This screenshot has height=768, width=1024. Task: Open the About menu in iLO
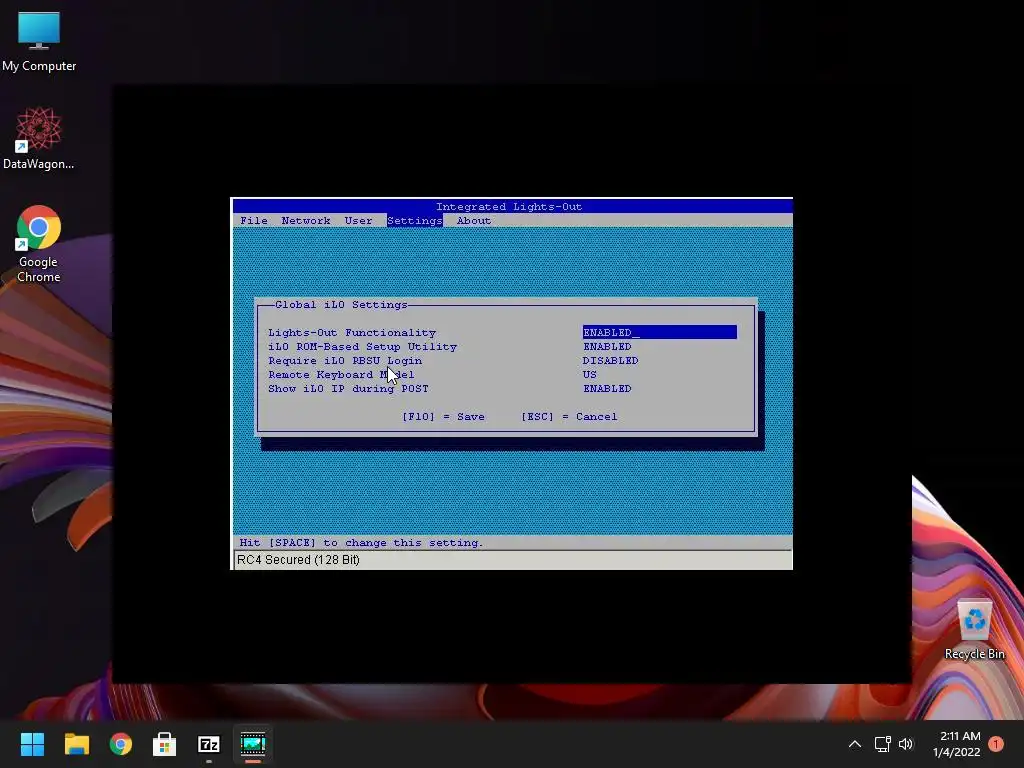click(x=474, y=221)
